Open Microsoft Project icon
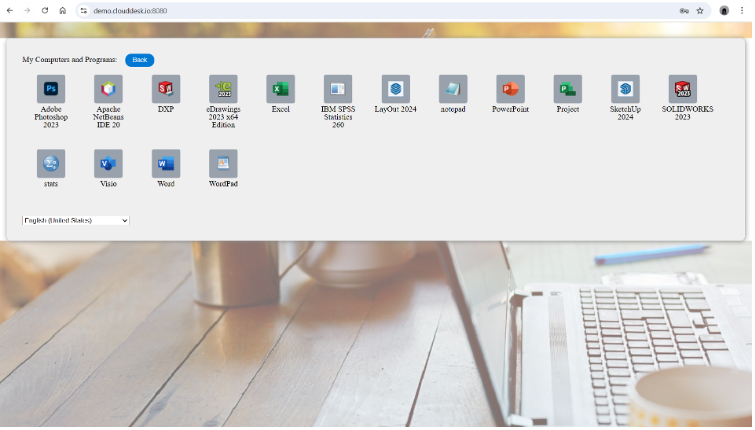This screenshot has width=755, height=430. click(x=568, y=89)
